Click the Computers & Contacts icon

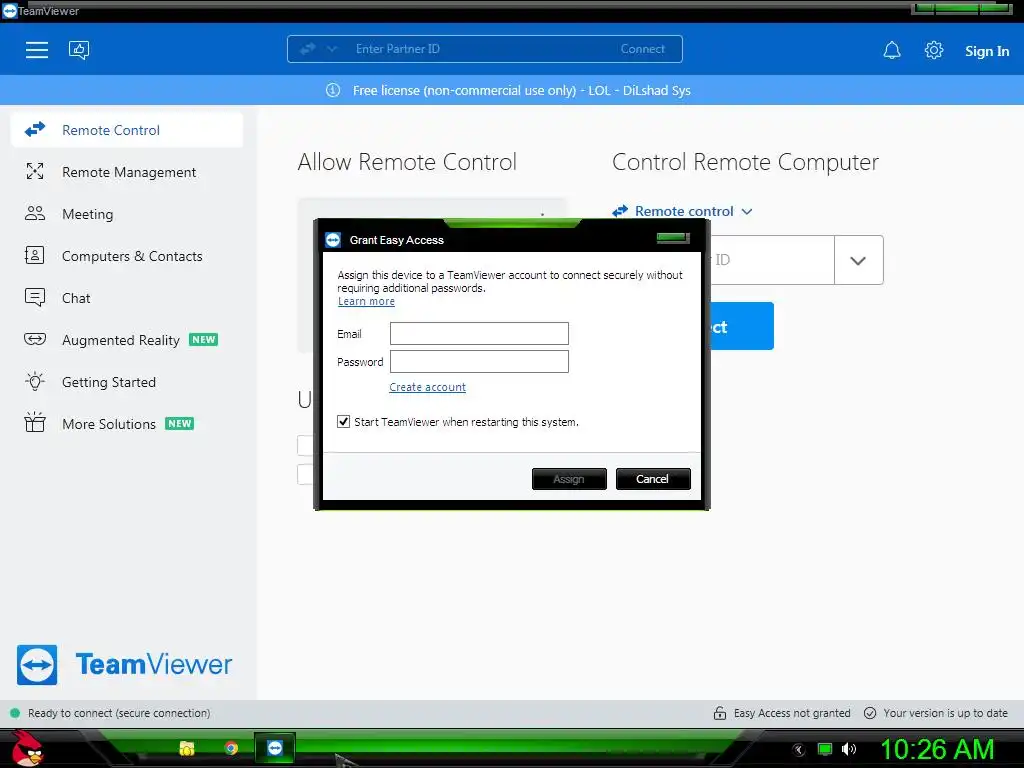[x=35, y=255]
